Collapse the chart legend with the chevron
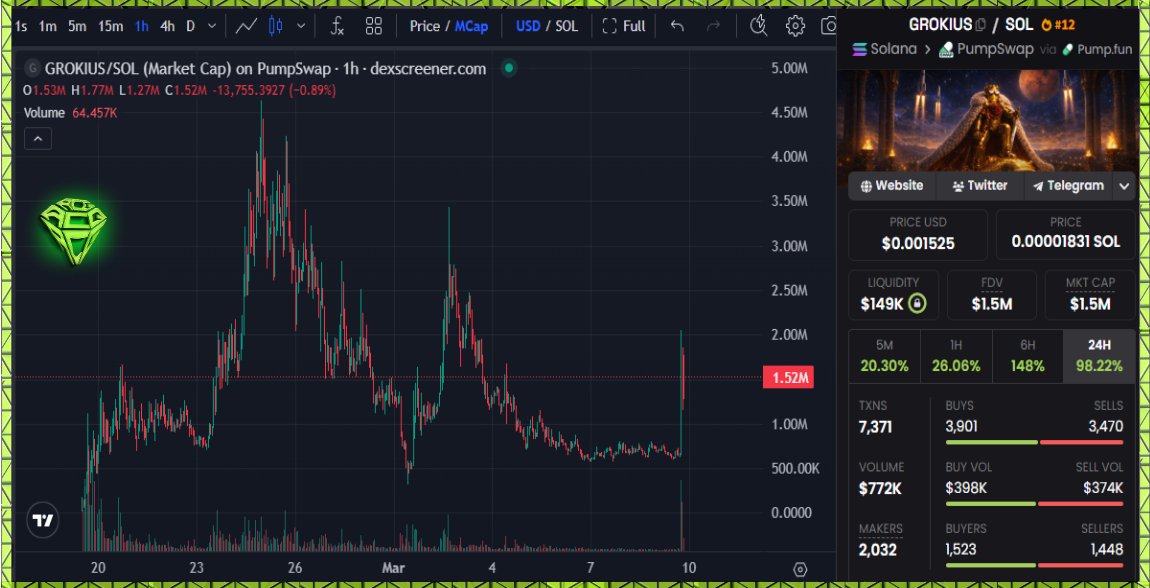This screenshot has height=588, width=1150. 38,138
